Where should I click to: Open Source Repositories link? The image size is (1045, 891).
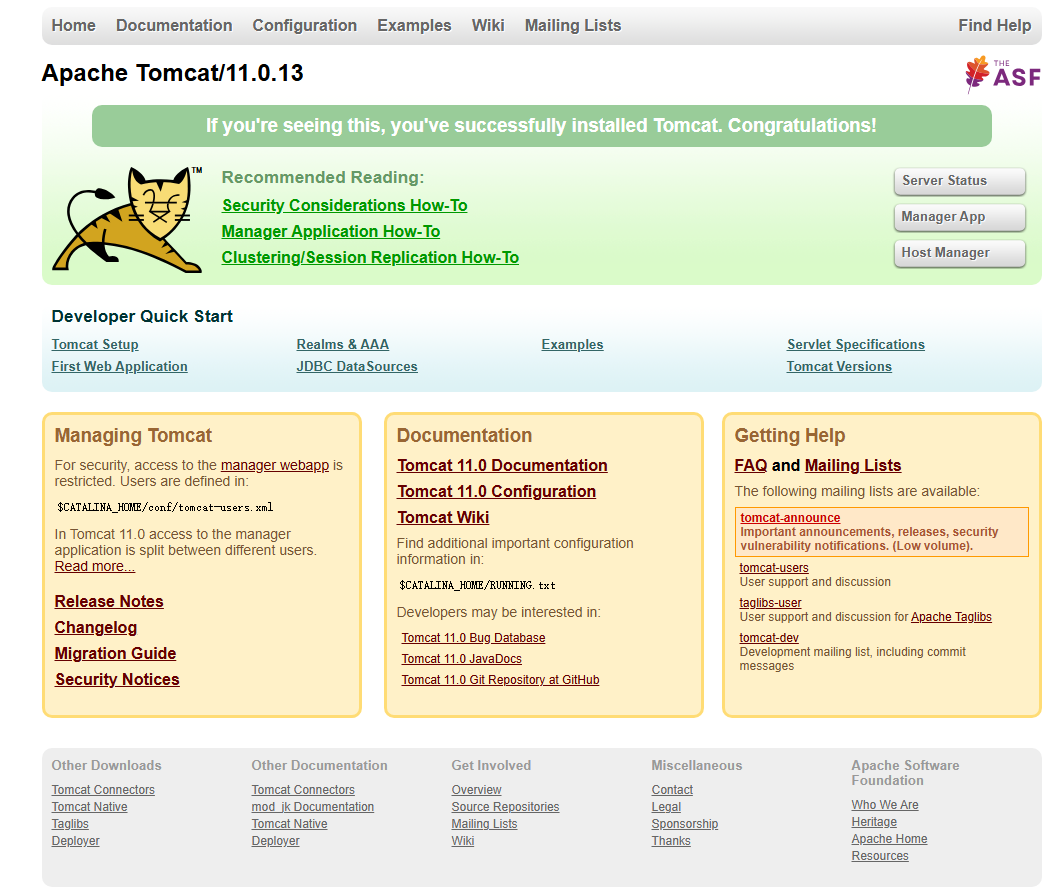505,806
